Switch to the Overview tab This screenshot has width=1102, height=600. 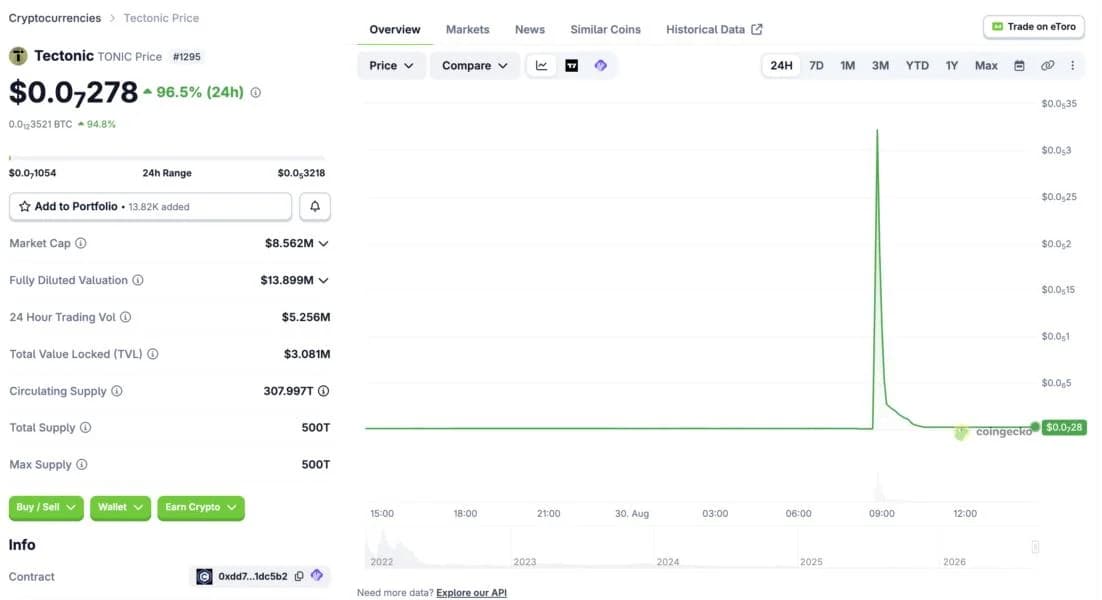tap(395, 30)
